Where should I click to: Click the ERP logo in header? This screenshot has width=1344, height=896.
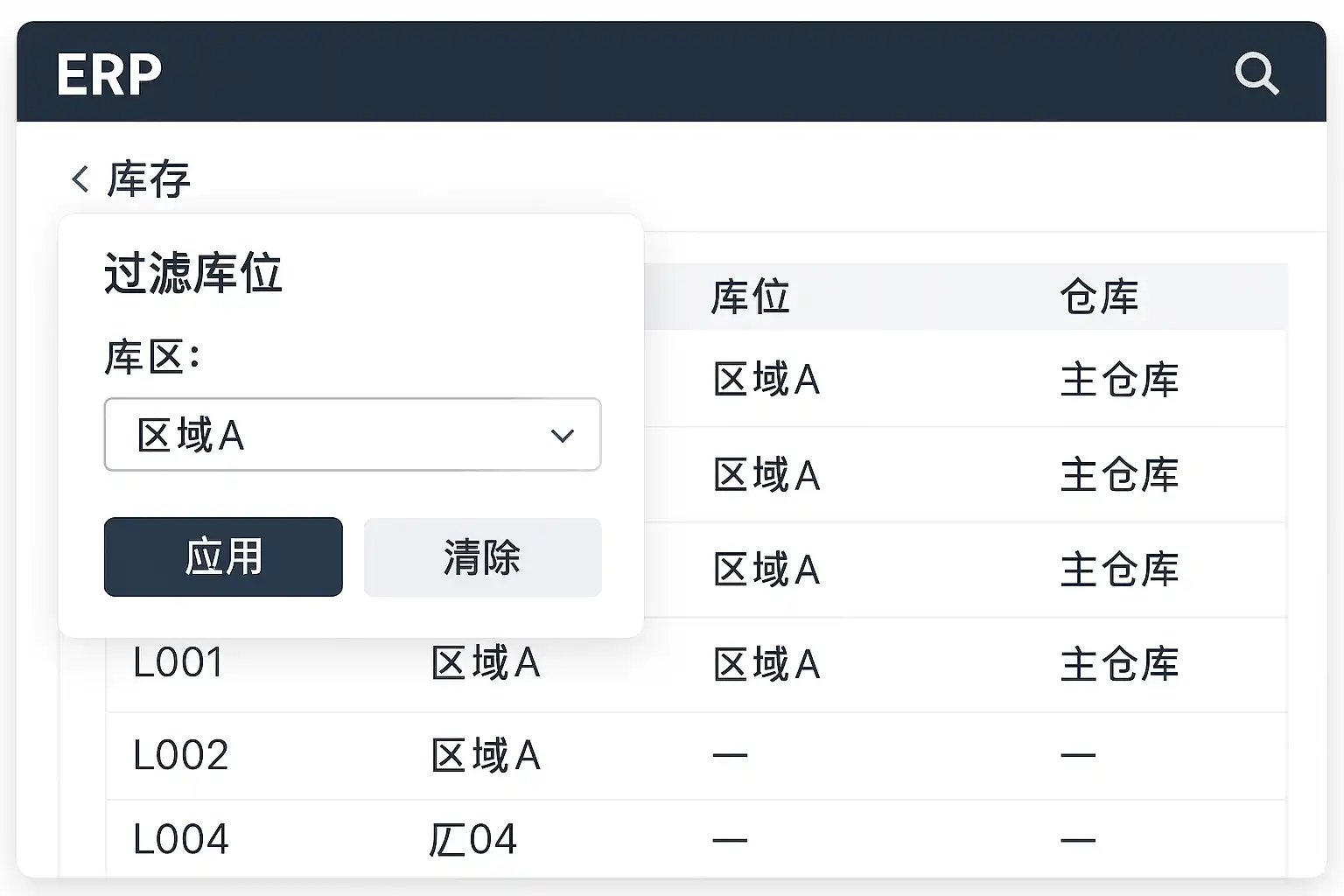(109, 74)
